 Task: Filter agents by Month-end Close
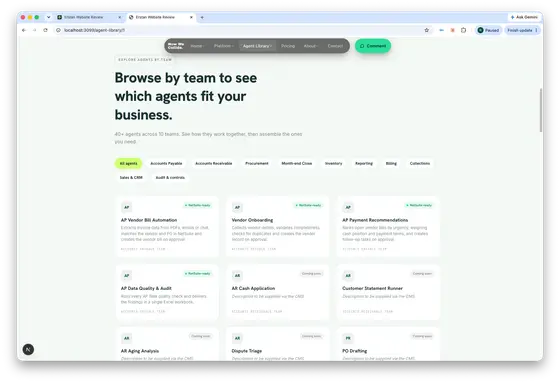[297, 163]
